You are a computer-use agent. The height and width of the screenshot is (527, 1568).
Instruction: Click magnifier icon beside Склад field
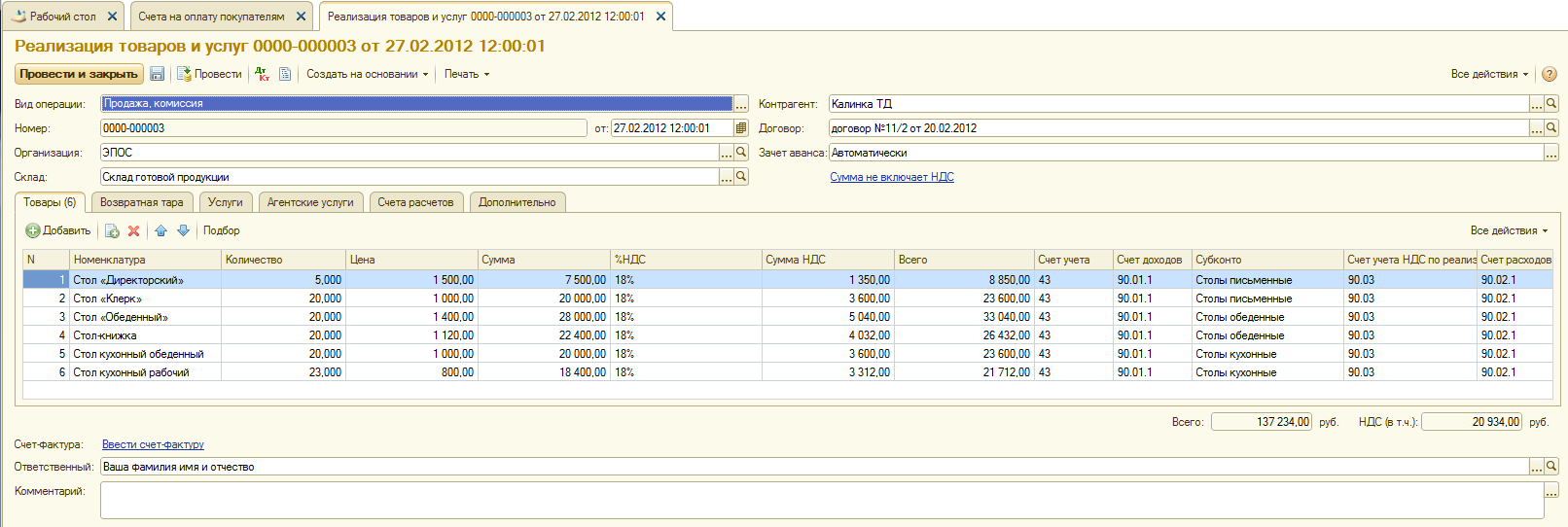point(741,177)
